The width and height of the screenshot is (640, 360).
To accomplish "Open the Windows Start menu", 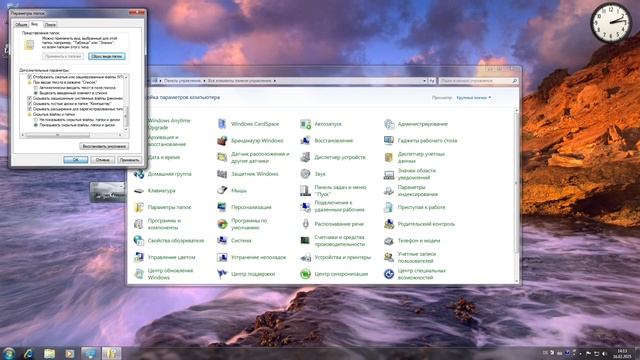I will [9, 353].
